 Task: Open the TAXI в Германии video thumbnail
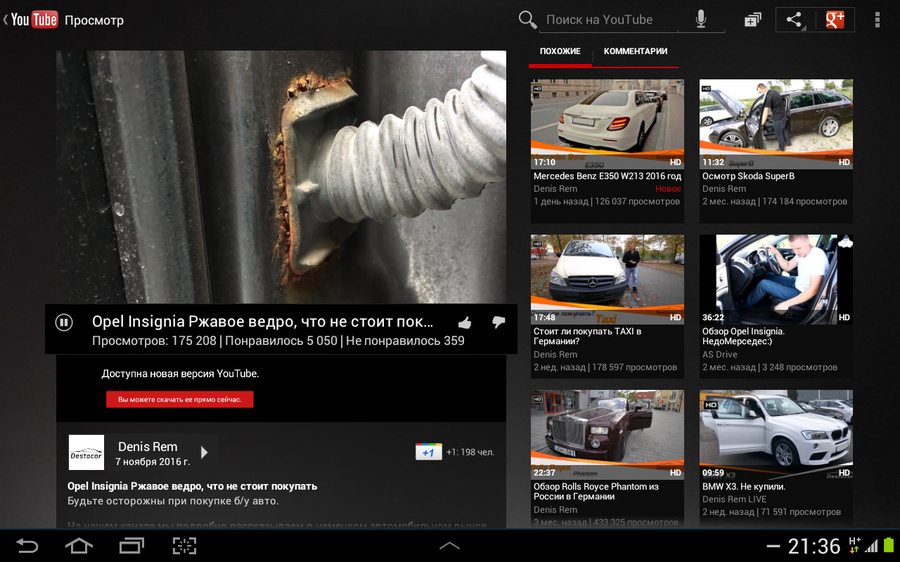coord(607,279)
